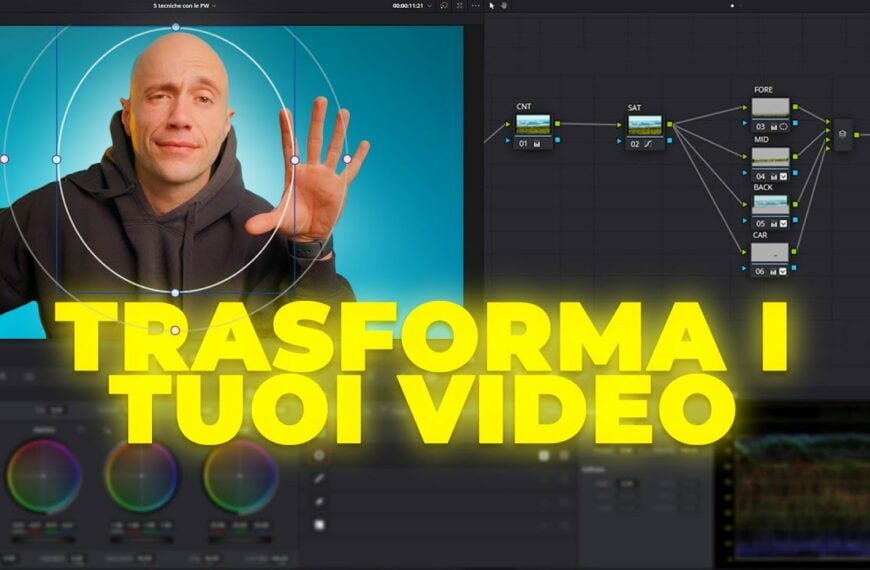Click the expand viewer fullscreen icon
The height and width of the screenshot is (570, 870).
point(460,6)
